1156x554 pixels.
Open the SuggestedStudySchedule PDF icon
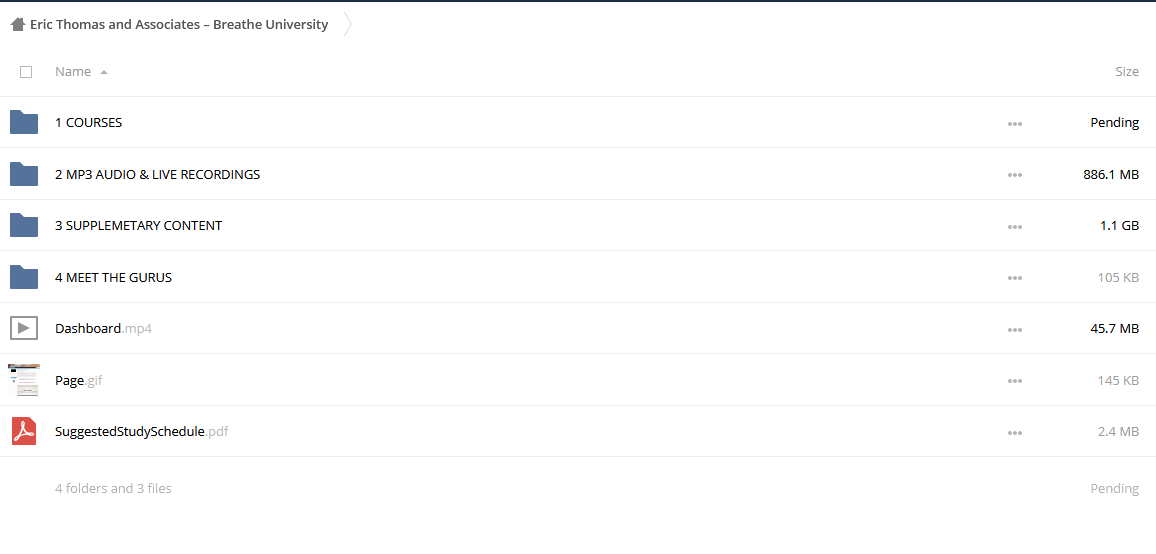point(24,432)
